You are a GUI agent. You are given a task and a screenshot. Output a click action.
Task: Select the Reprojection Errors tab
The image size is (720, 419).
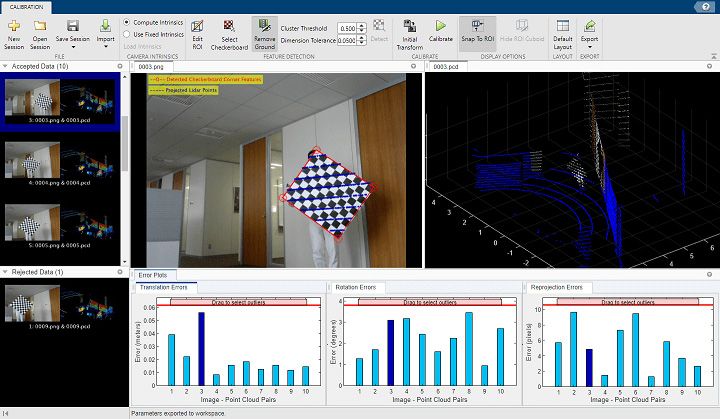[x=555, y=287]
